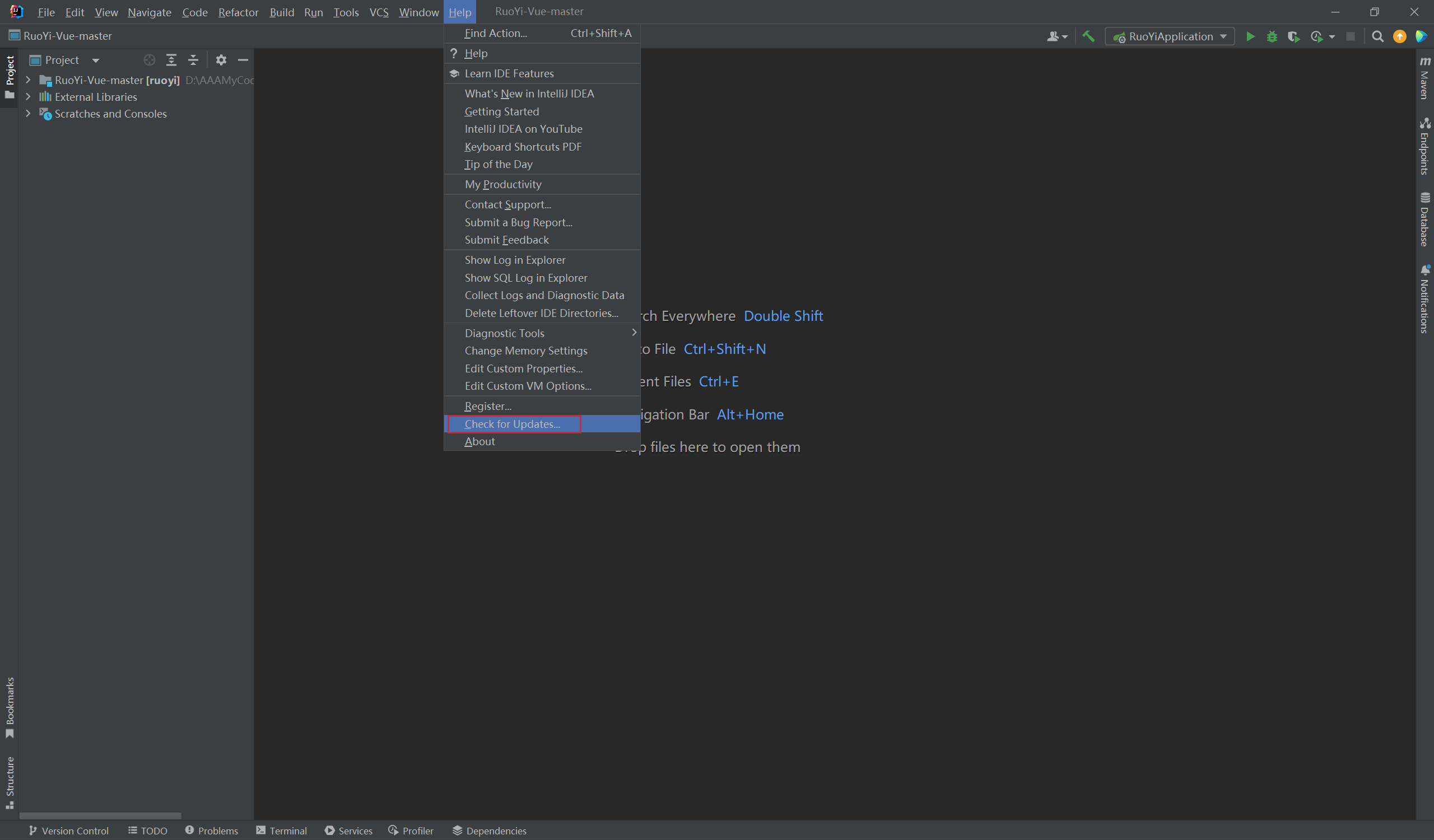Expand the External Libraries tree node
1434x840 pixels.
pos(28,97)
